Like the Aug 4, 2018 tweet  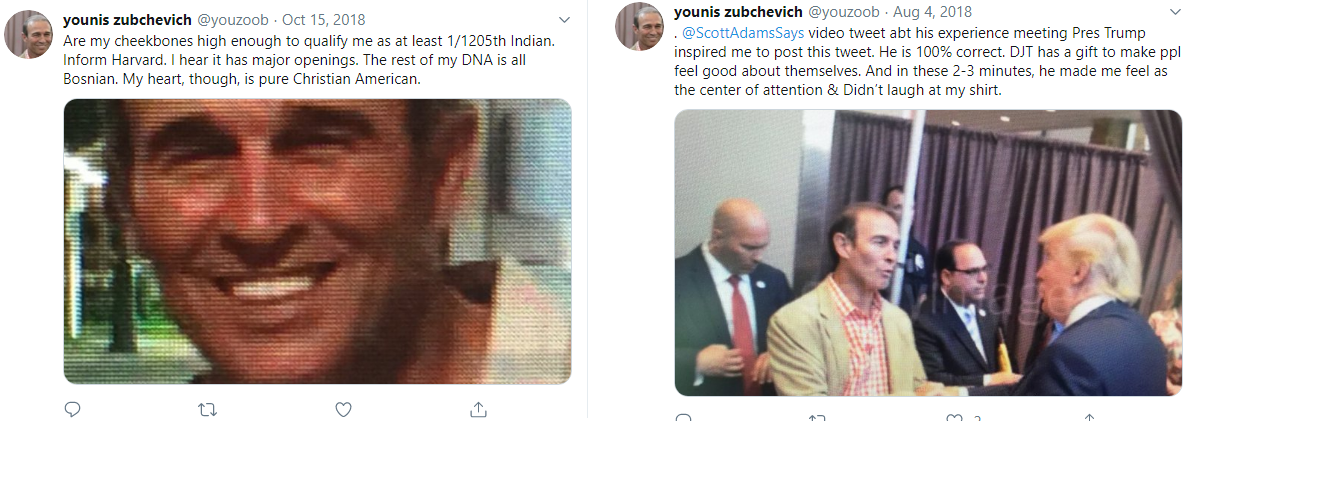click(954, 418)
